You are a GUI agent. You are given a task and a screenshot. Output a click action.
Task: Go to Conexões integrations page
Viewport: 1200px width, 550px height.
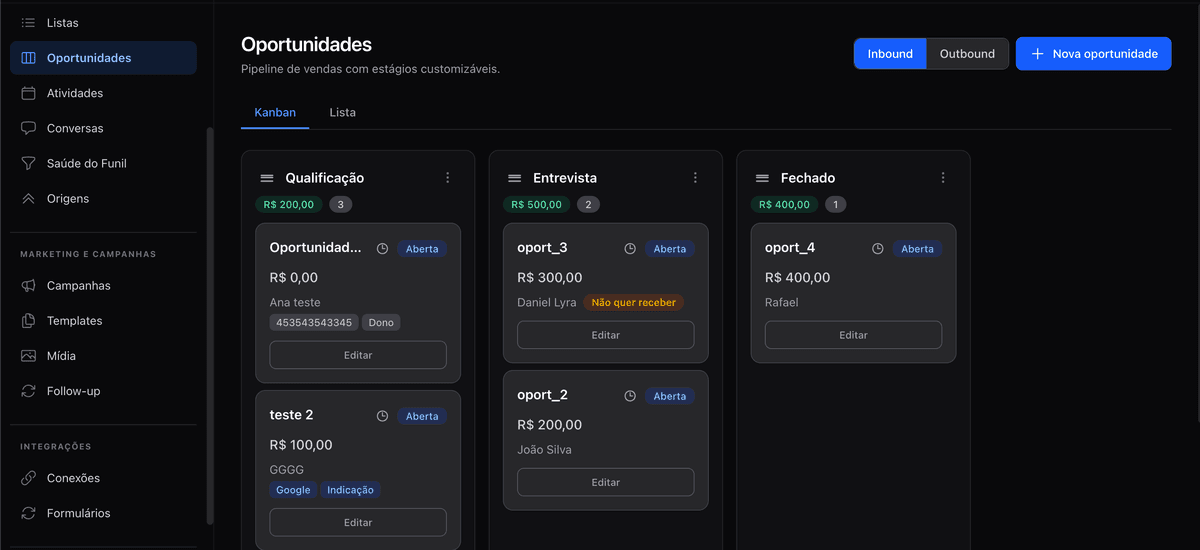pyautogui.click(x=73, y=478)
